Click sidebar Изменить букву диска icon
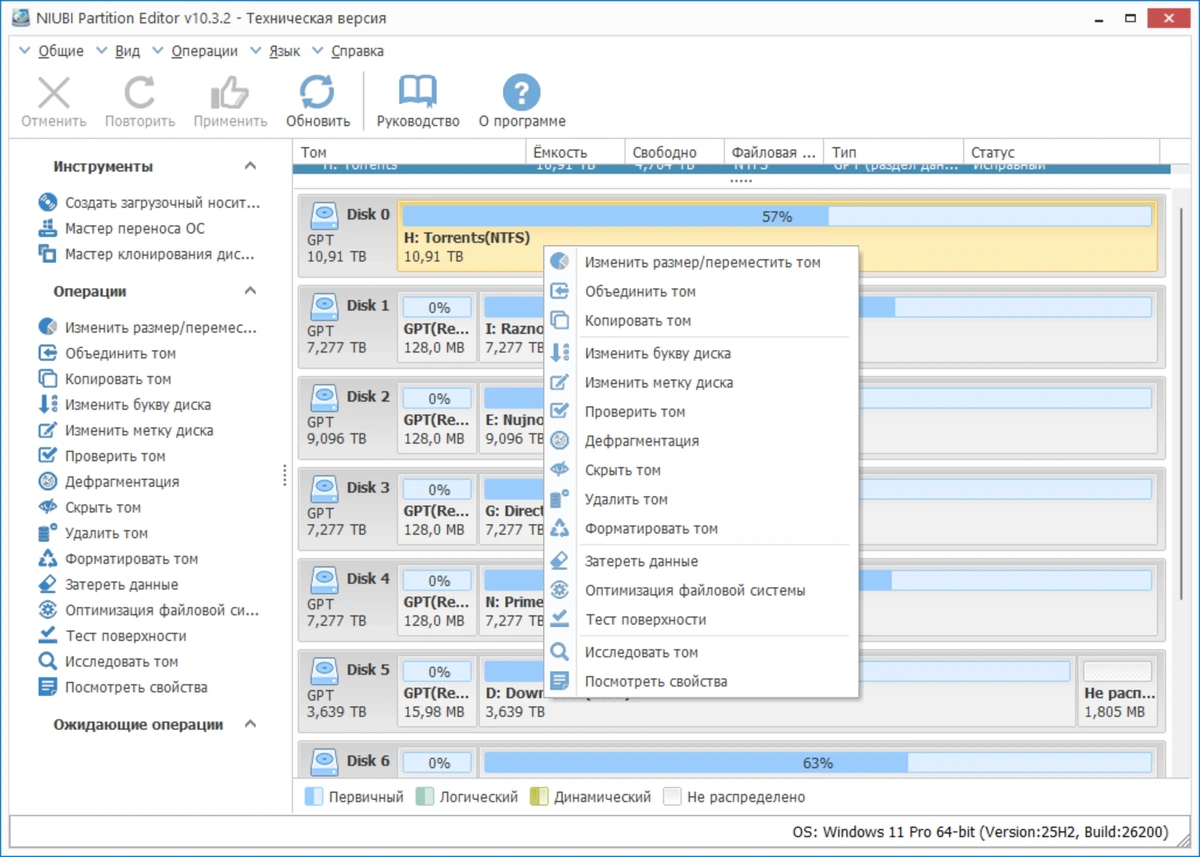This screenshot has width=1200, height=857. click(47, 404)
